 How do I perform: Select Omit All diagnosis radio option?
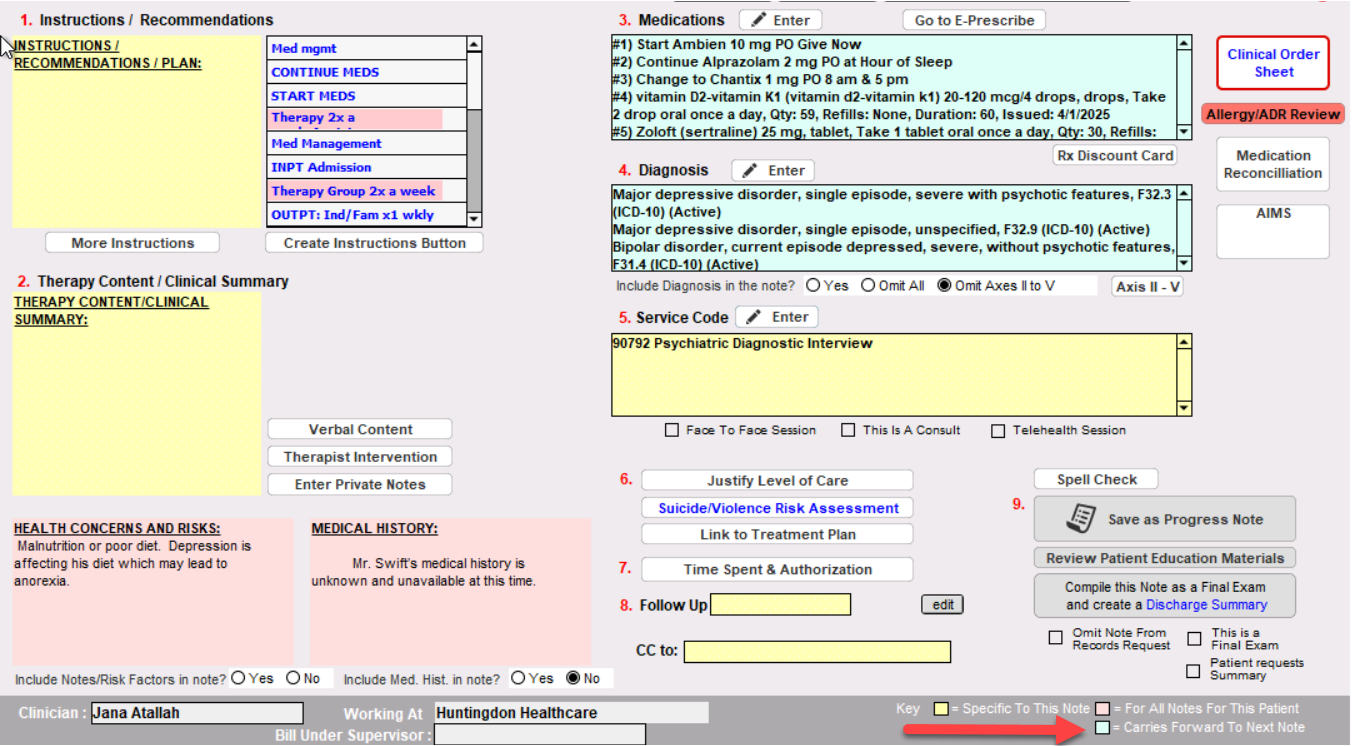click(868, 286)
